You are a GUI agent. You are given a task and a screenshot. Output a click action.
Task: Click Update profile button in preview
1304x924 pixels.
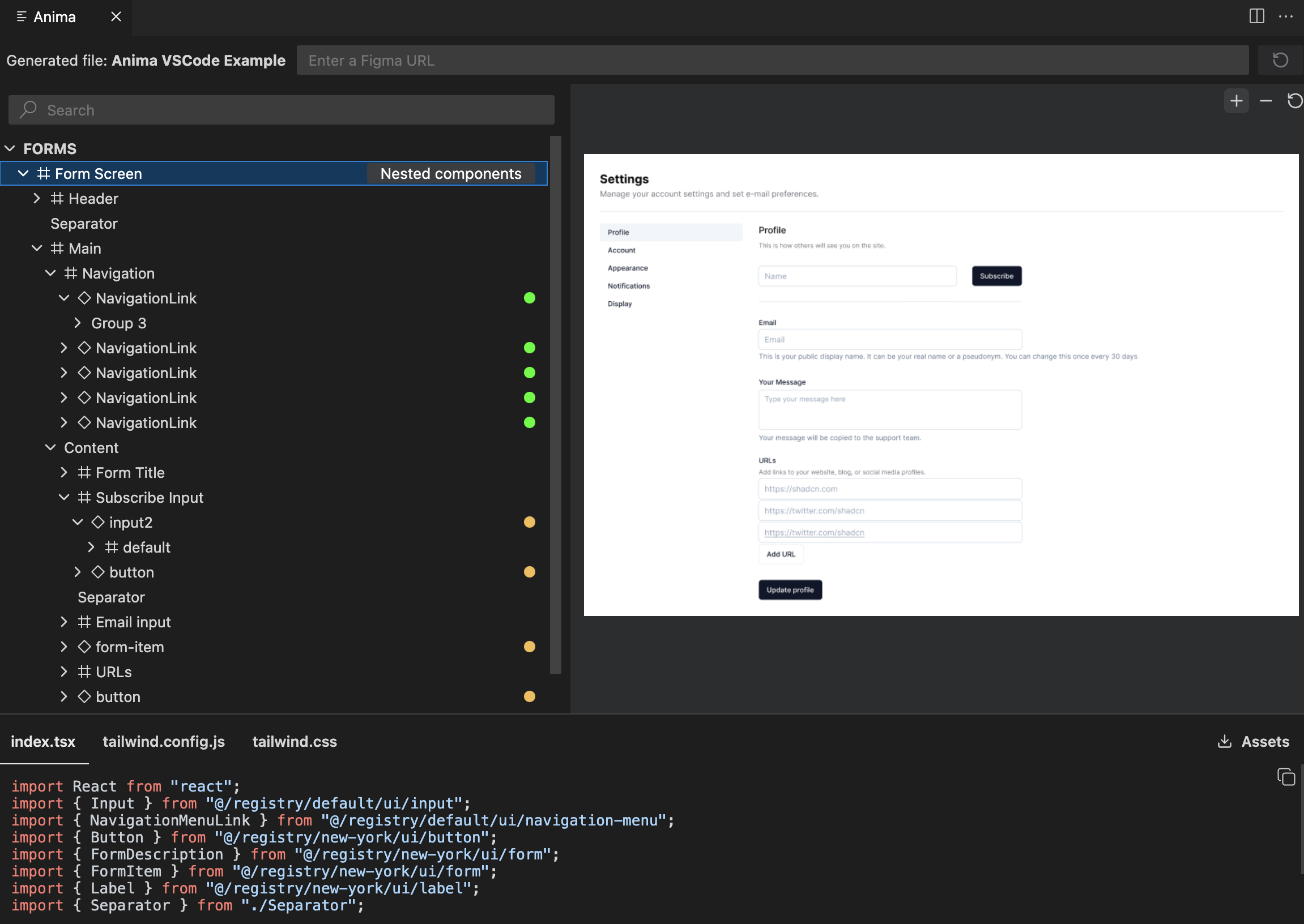click(x=790, y=590)
